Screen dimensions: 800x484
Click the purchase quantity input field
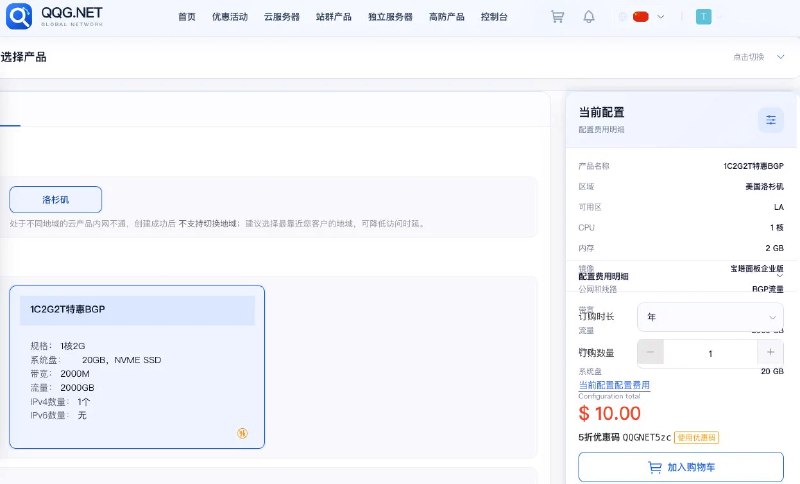pyautogui.click(x=710, y=353)
